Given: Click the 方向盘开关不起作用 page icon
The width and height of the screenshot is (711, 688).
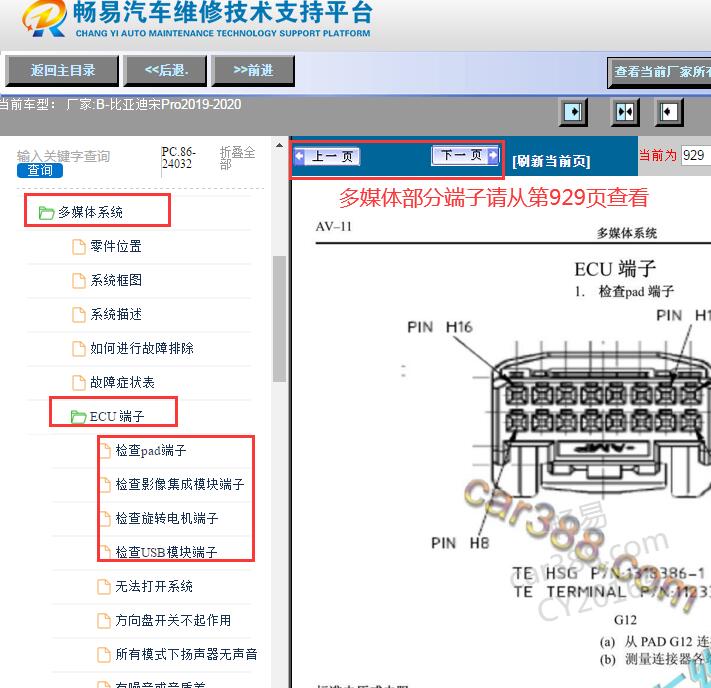Looking at the screenshot, I should (x=104, y=621).
